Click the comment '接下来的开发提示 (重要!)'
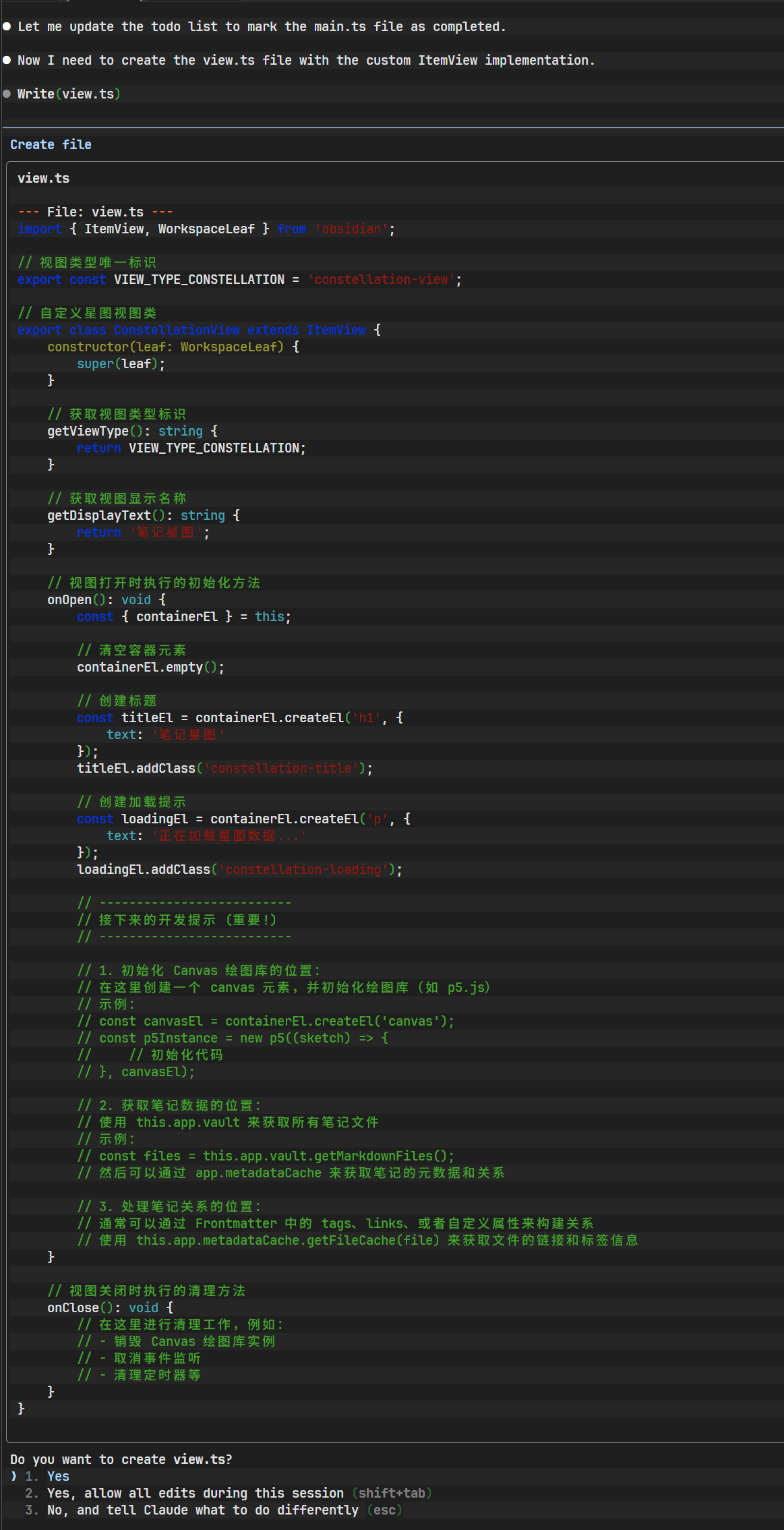Viewport: 784px width, 1530px height. [177, 920]
